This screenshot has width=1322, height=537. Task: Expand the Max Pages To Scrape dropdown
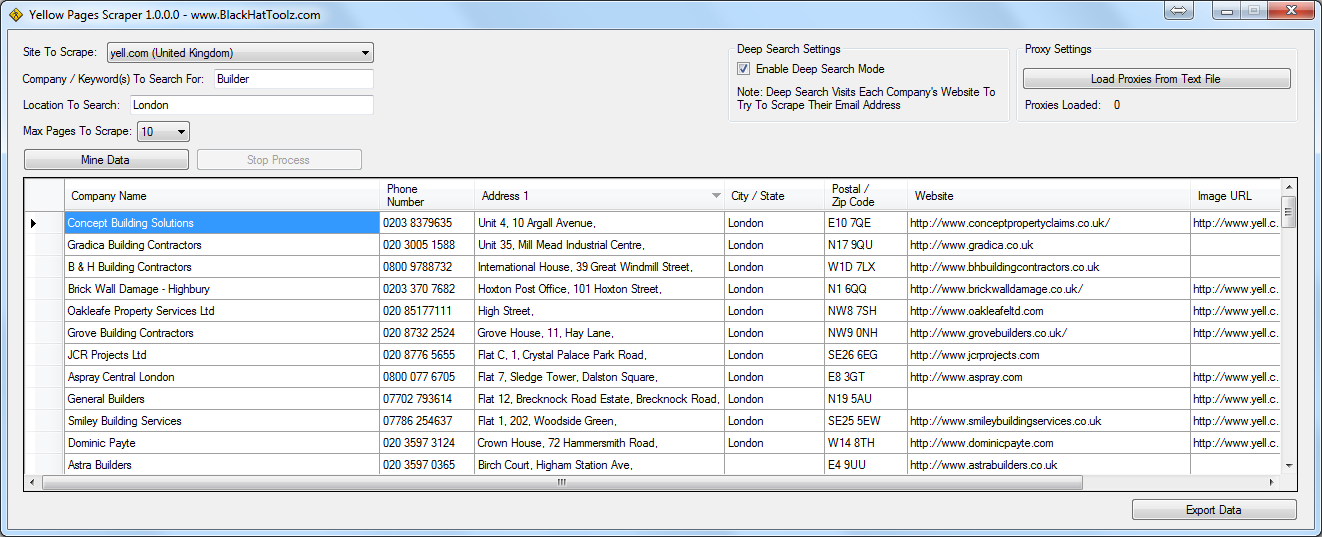[x=181, y=132]
